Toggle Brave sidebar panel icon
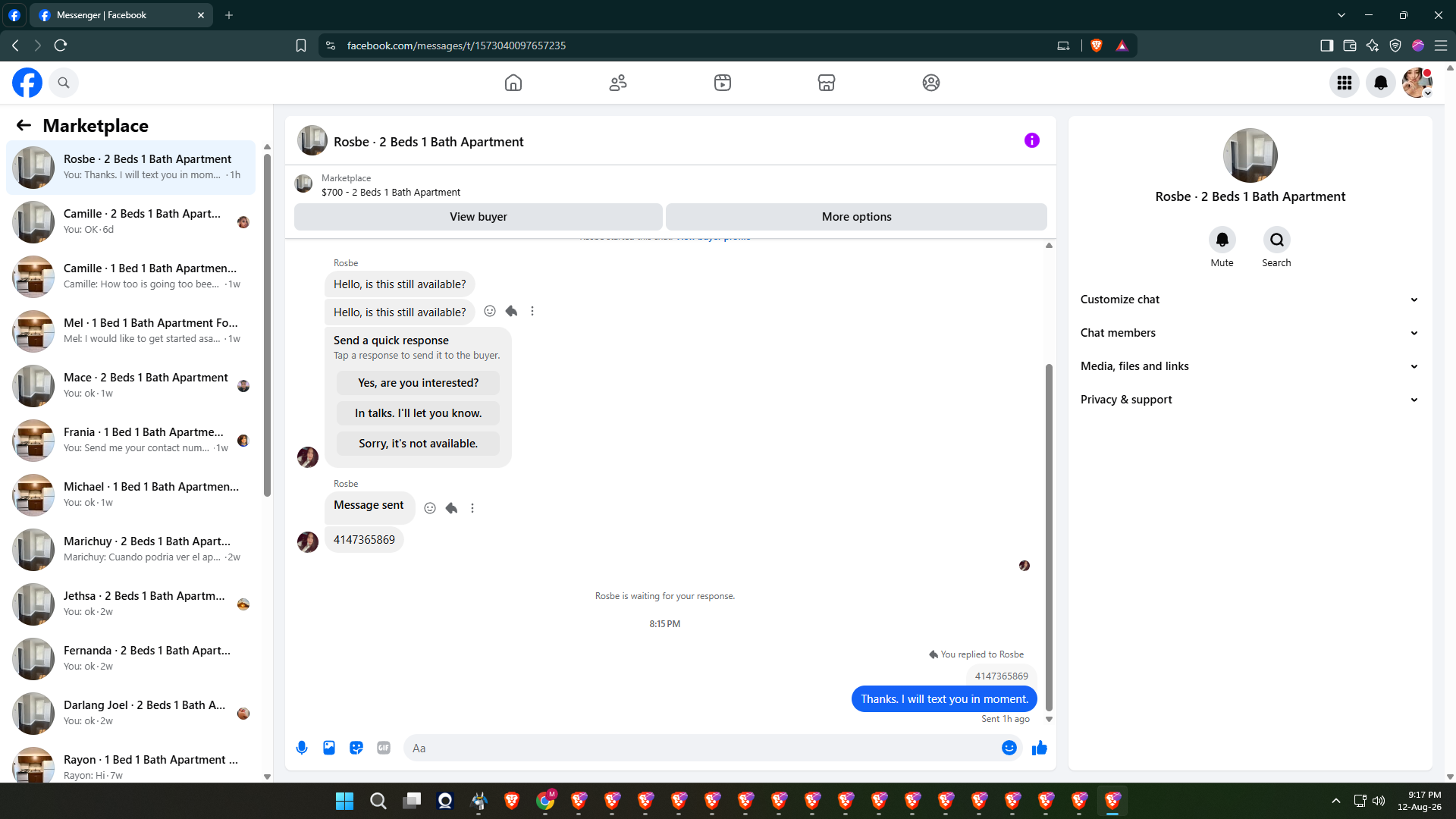 coord(1326,45)
